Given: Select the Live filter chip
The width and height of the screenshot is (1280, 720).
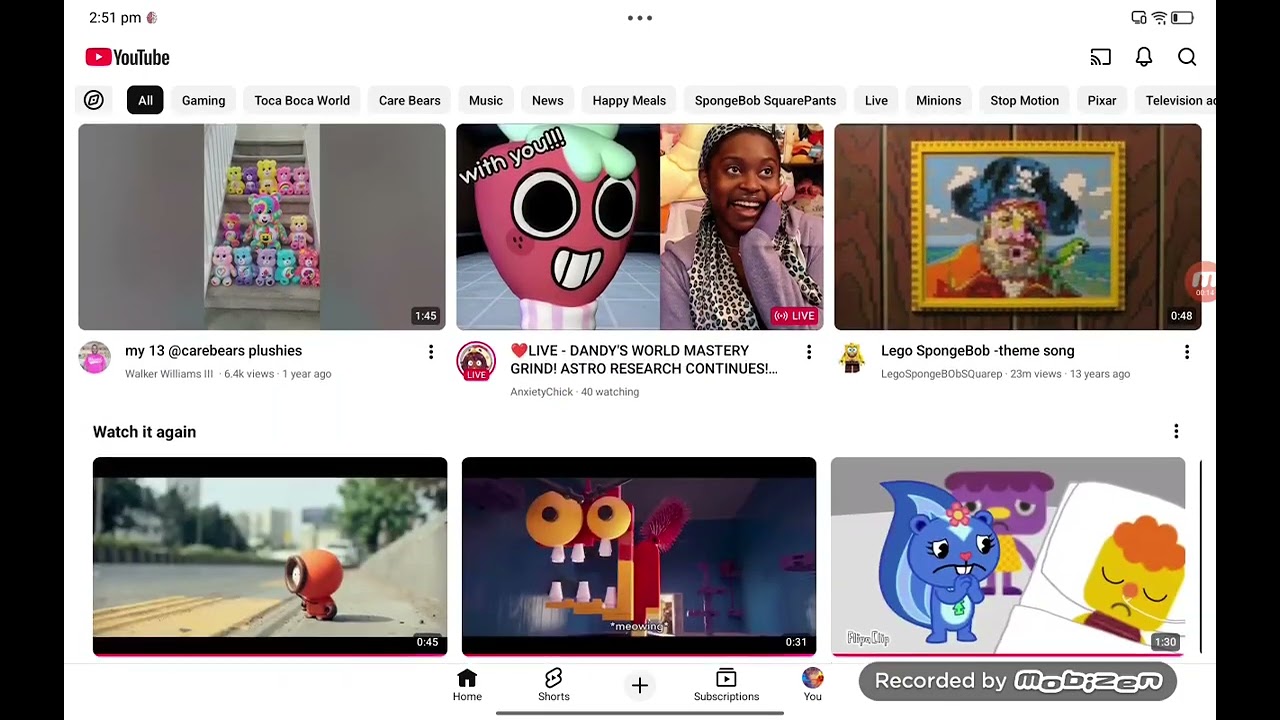Looking at the screenshot, I should (x=876, y=100).
